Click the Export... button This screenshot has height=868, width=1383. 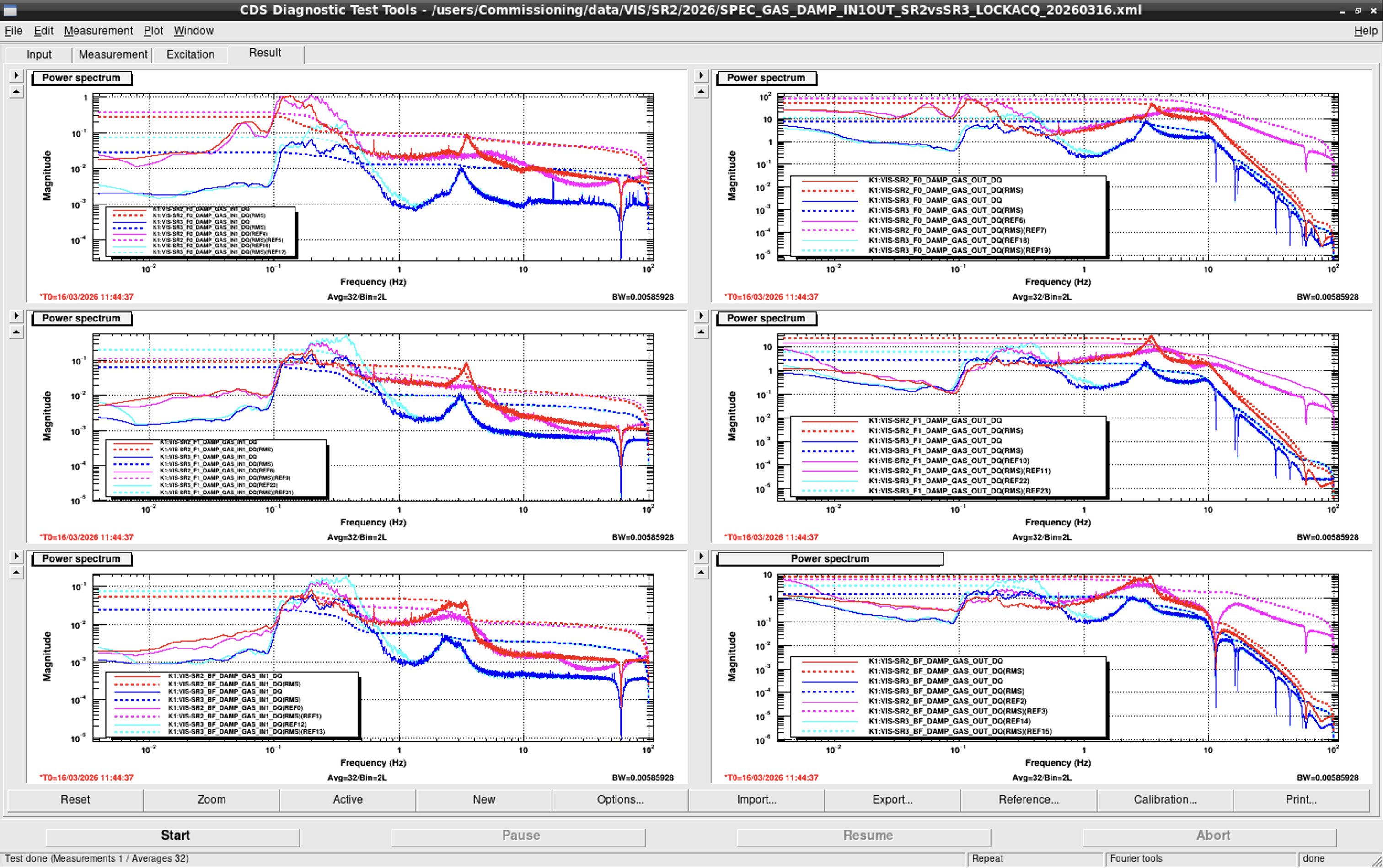892,800
